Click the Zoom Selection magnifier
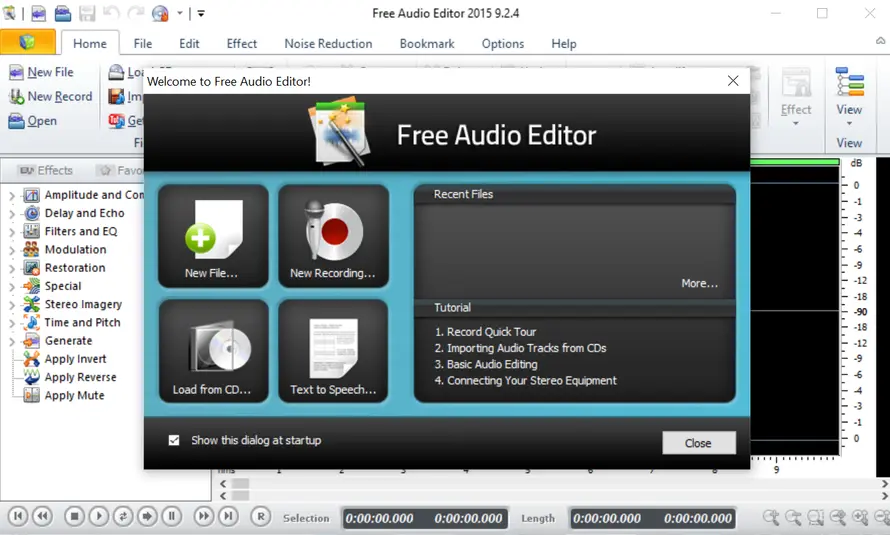890x535 pixels. tap(816, 517)
